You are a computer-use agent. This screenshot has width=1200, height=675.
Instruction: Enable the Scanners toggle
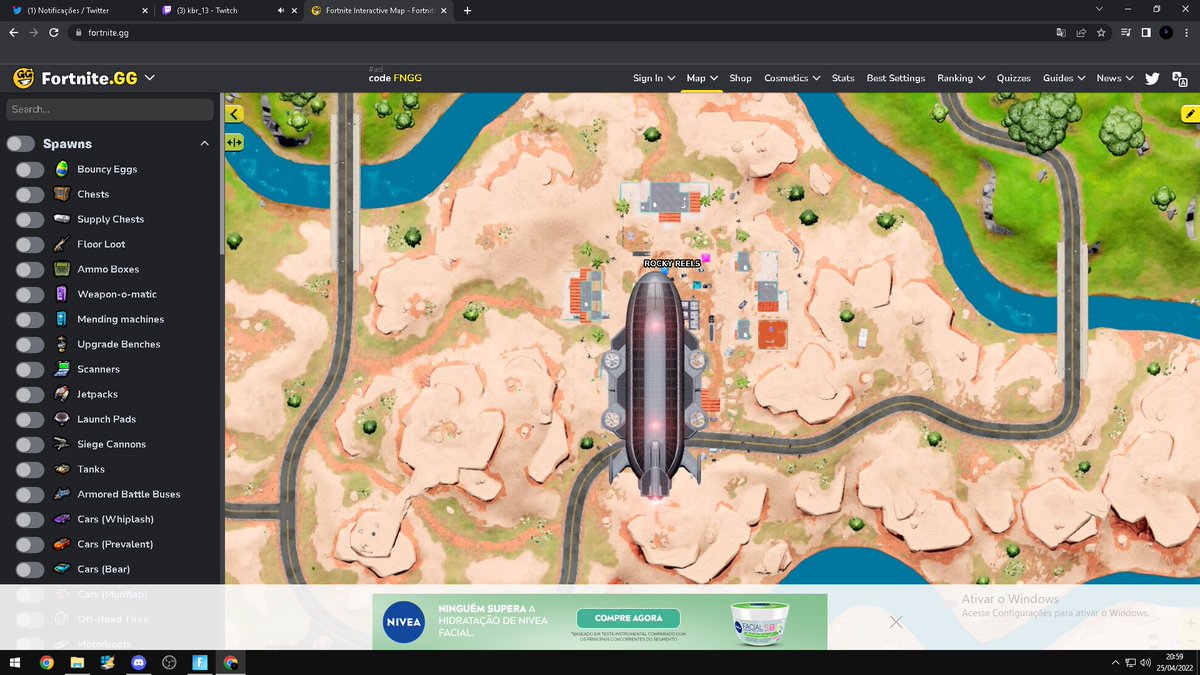30,369
